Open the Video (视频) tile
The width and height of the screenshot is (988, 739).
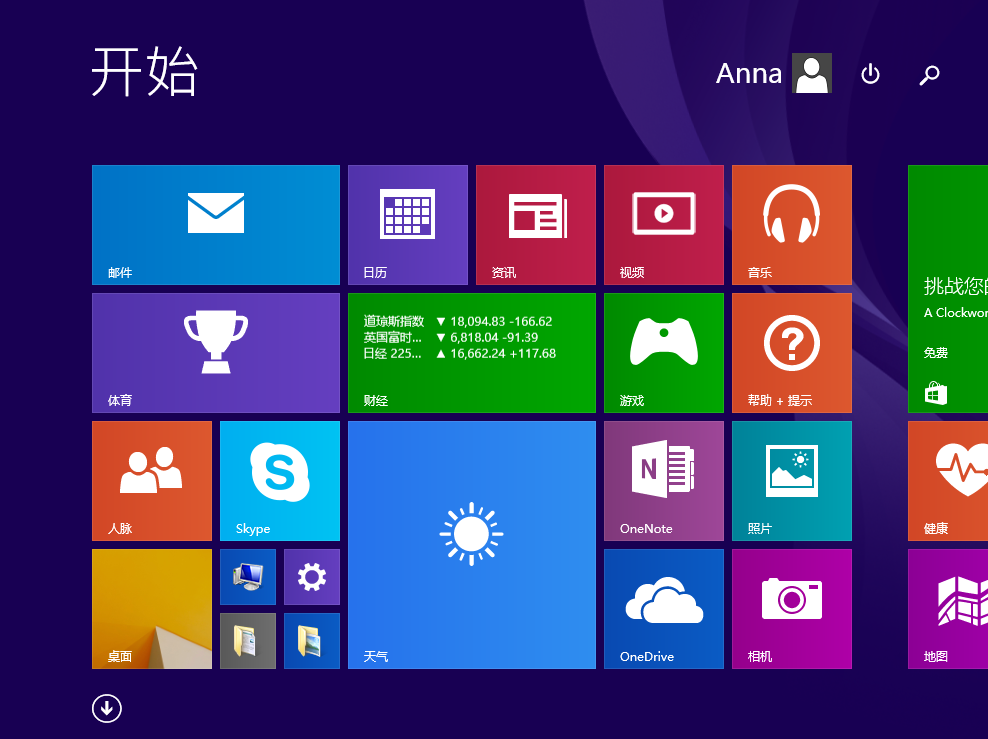(662, 224)
